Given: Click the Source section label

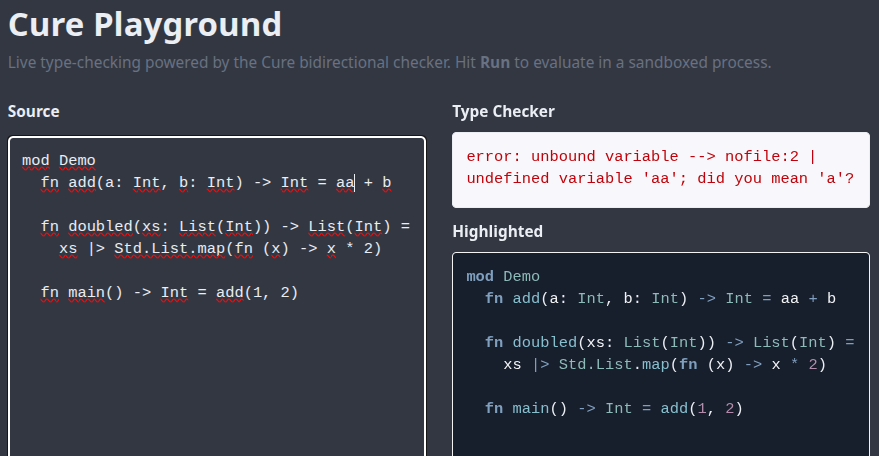Looking at the screenshot, I should tap(34, 112).
